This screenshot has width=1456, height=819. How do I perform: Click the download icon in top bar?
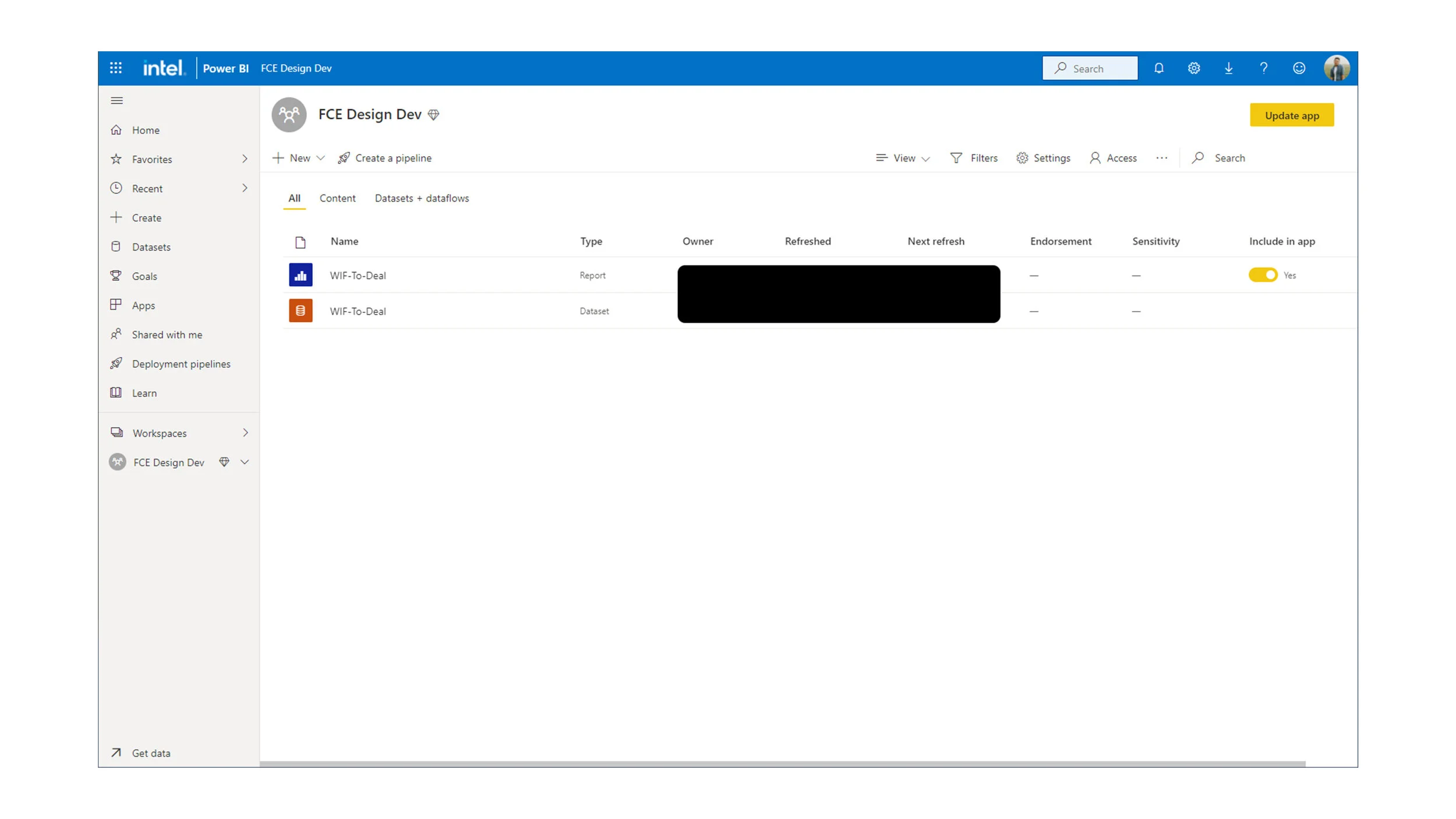1229,68
